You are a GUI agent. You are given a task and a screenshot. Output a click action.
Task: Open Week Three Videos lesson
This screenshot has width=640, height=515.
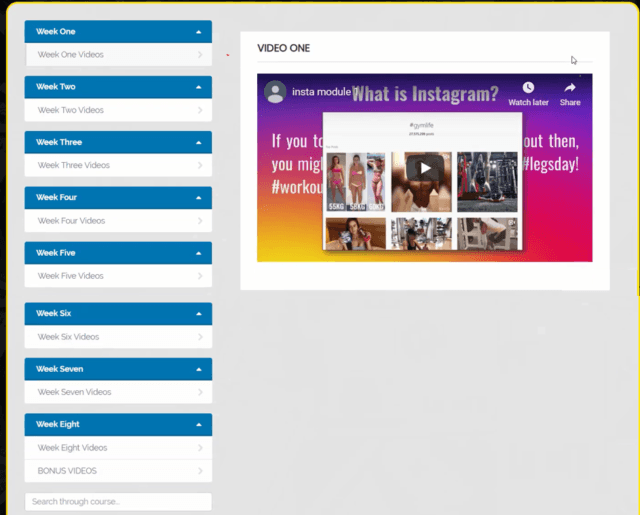coord(118,165)
